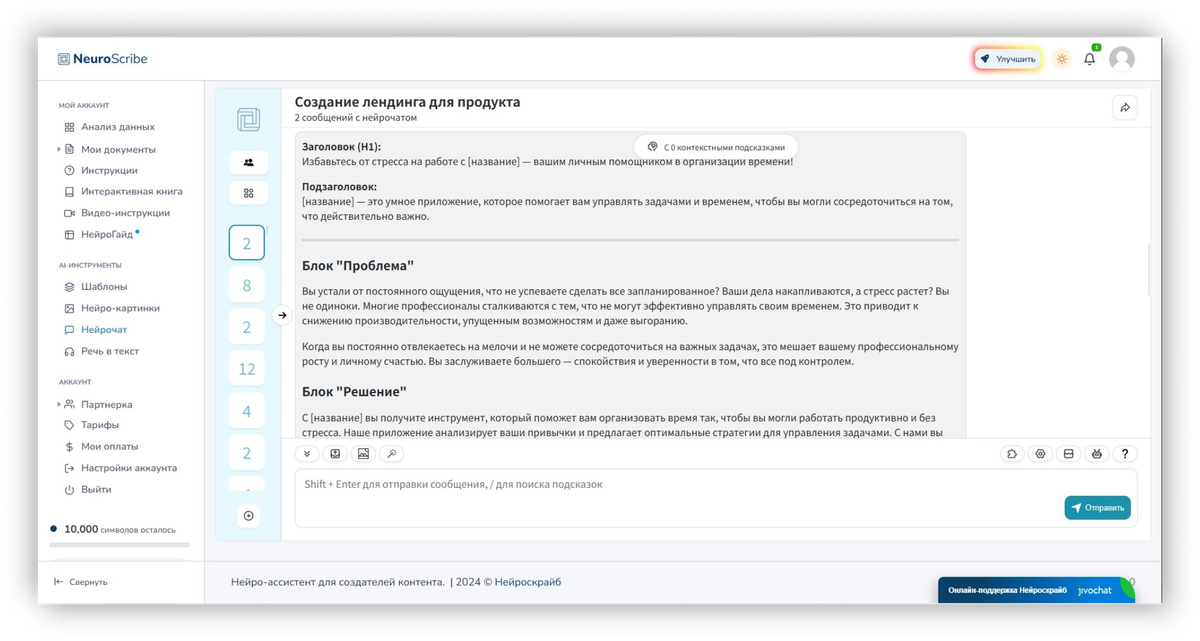Click the chat panel logo icon
Image resolution: width=1200 pixels, height=641 pixels.
tap(248, 120)
